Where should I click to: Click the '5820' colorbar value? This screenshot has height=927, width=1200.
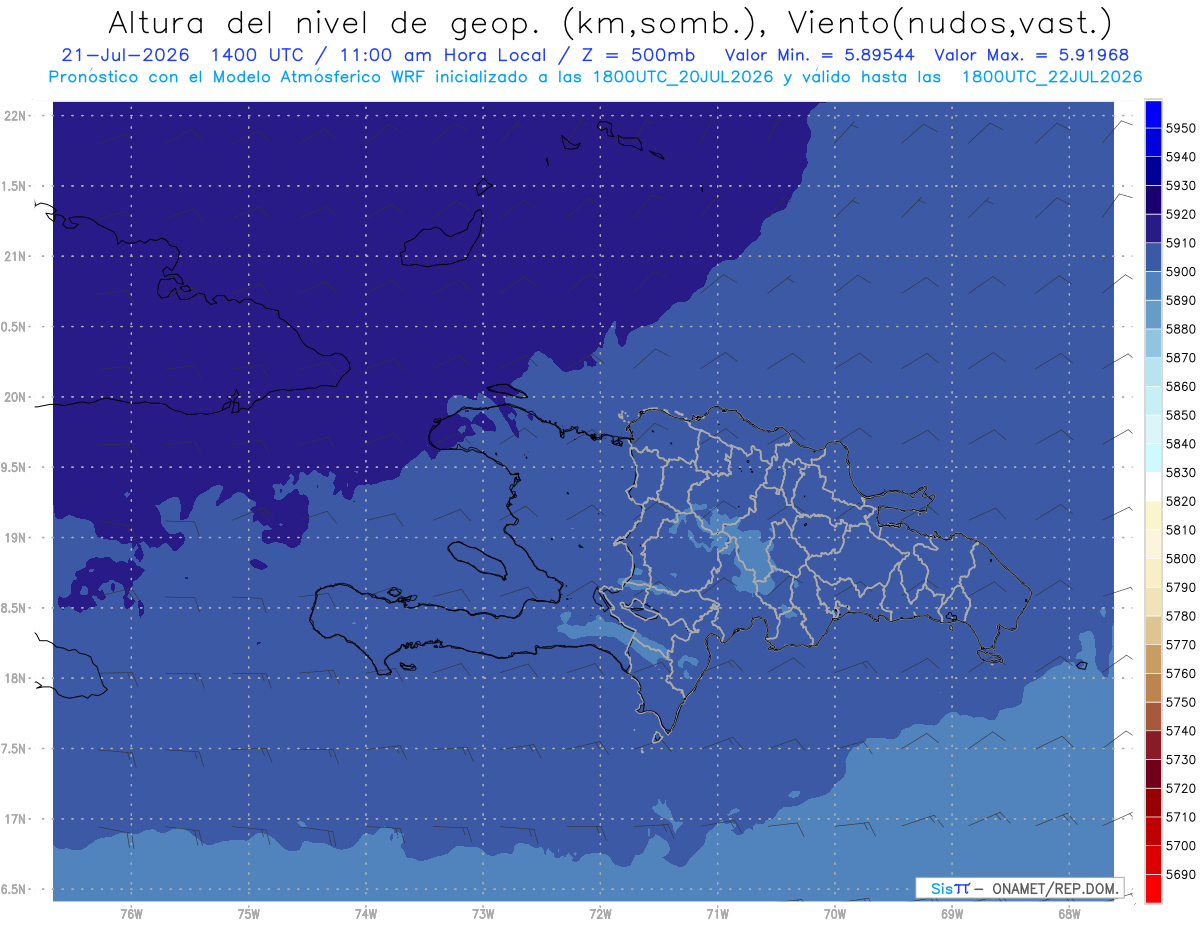point(1181,501)
